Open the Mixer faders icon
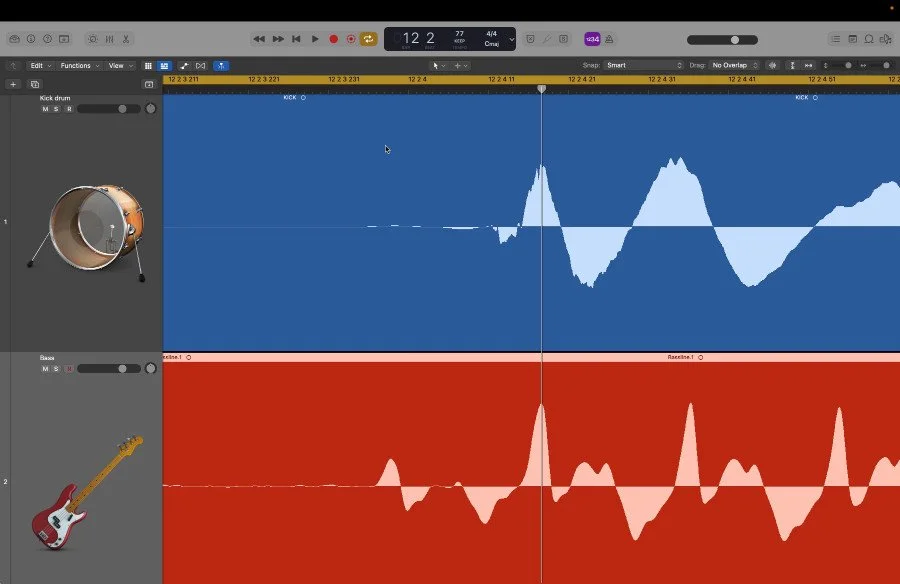The width and height of the screenshot is (900, 584). 110,39
